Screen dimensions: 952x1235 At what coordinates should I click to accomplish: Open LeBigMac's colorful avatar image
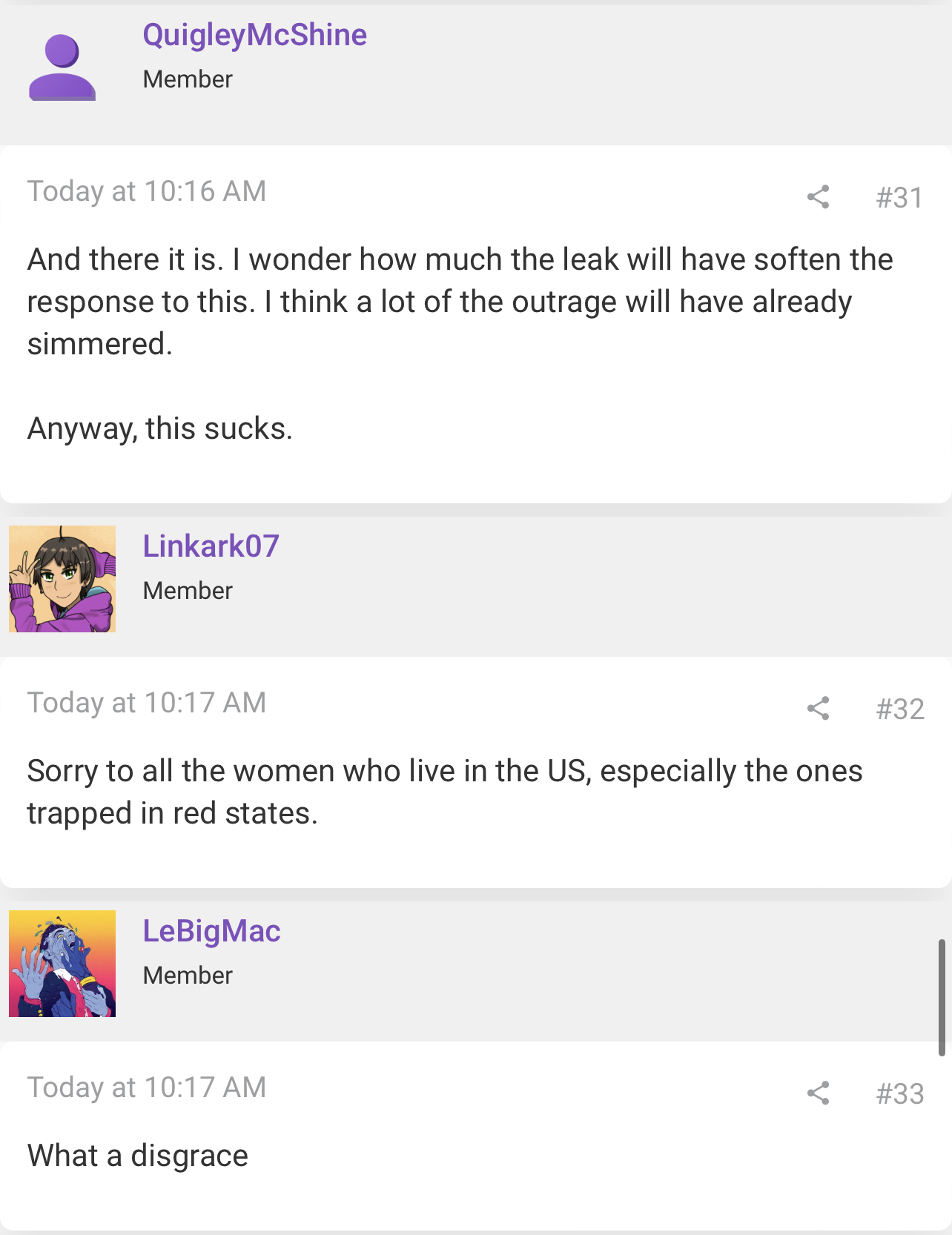click(62, 964)
